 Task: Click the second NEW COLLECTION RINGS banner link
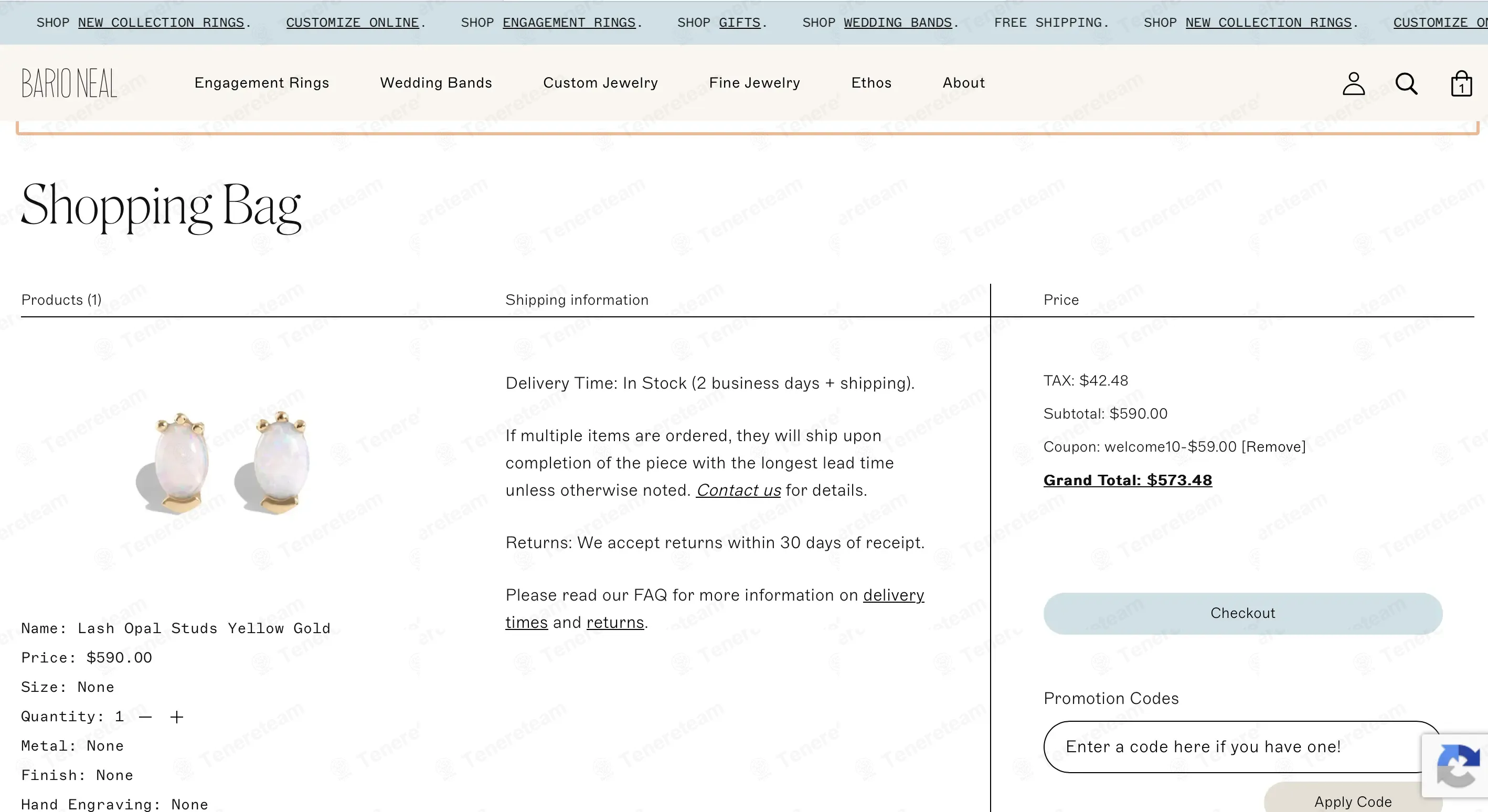tap(1269, 23)
